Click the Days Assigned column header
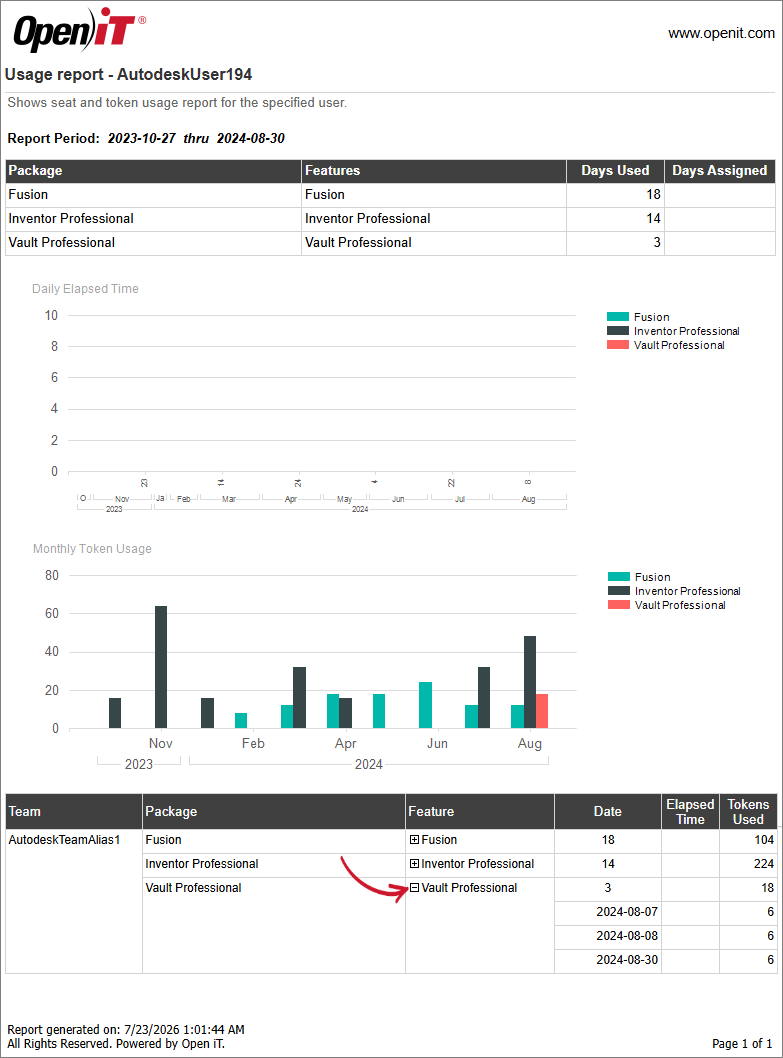Screen dimensions: 783x1058 pyautogui.click(x=720, y=171)
